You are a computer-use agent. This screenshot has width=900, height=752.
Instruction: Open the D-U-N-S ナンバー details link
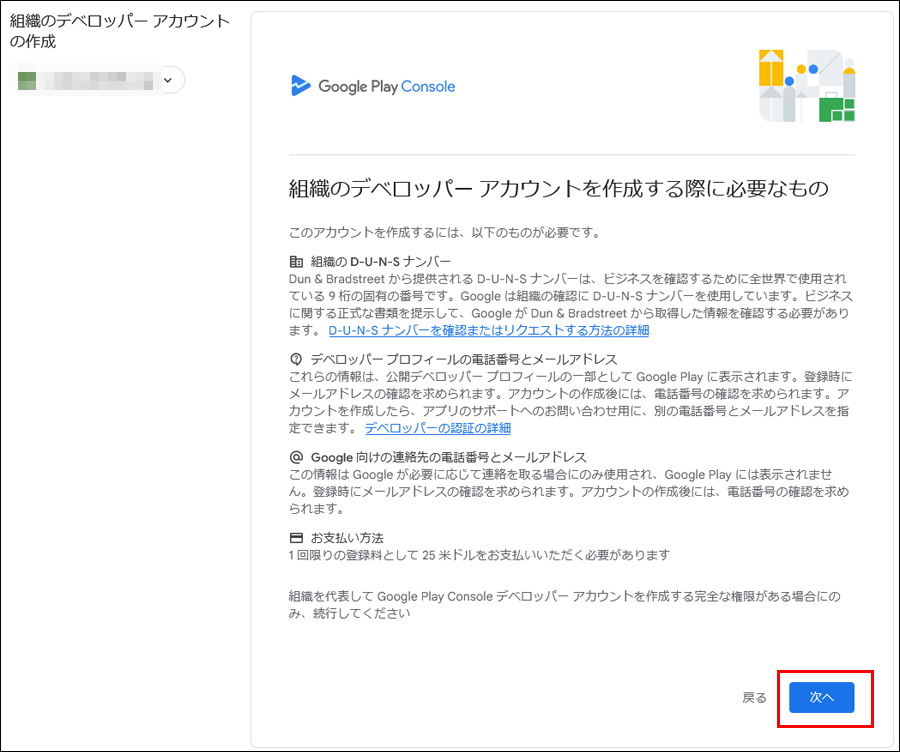click(488, 331)
